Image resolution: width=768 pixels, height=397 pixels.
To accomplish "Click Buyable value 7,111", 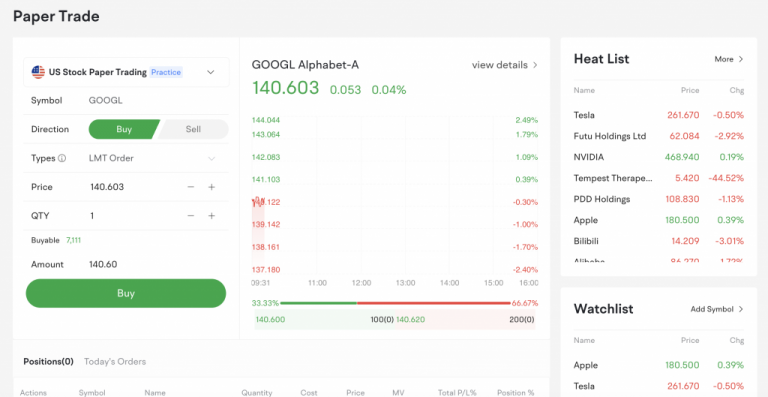I will click(73, 240).
